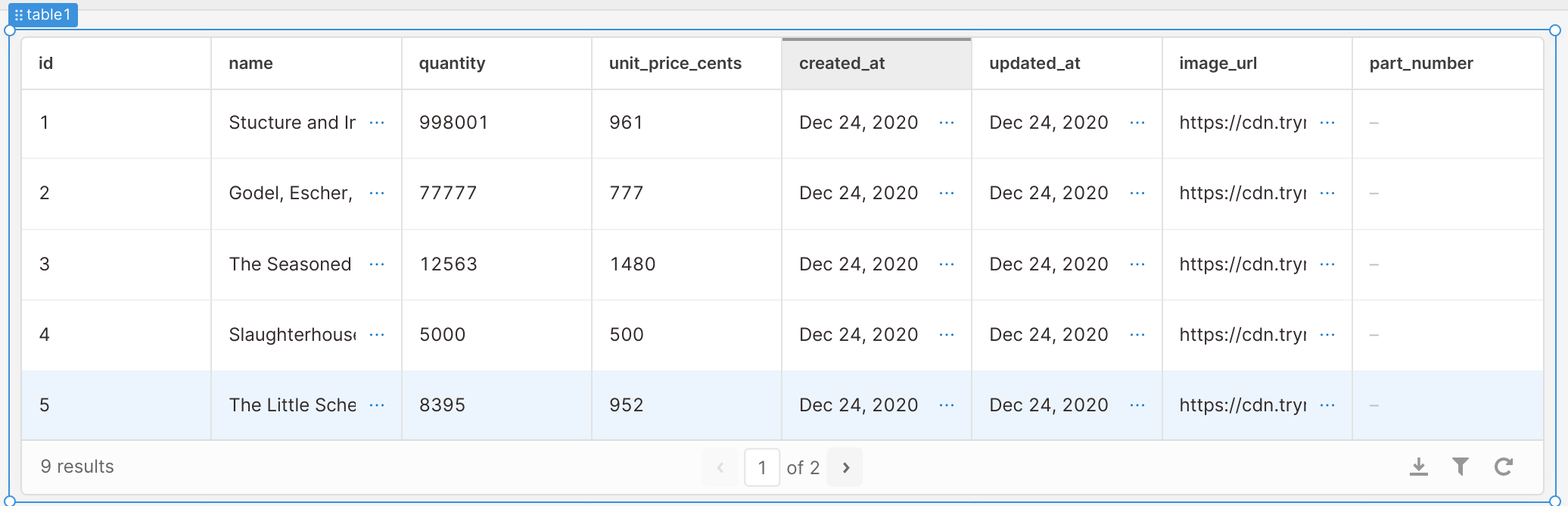The image size is (1568, 506).
Task: Download the table data
Action: pos(1419,467)
